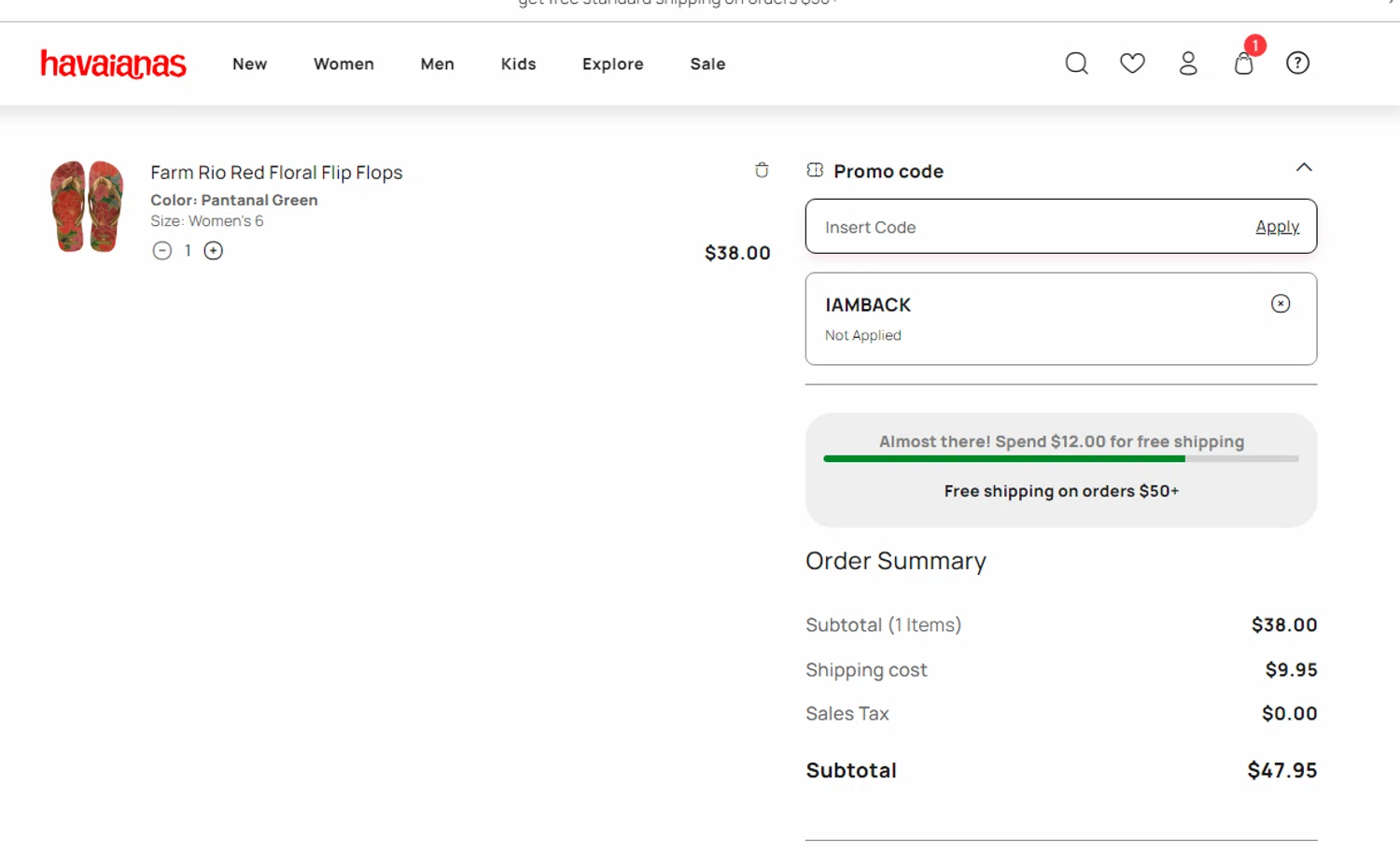Remove the flip flops with trash icon
Image resolution: width=1400 pixels, height=868 pixels.
(x=762, y=170)
